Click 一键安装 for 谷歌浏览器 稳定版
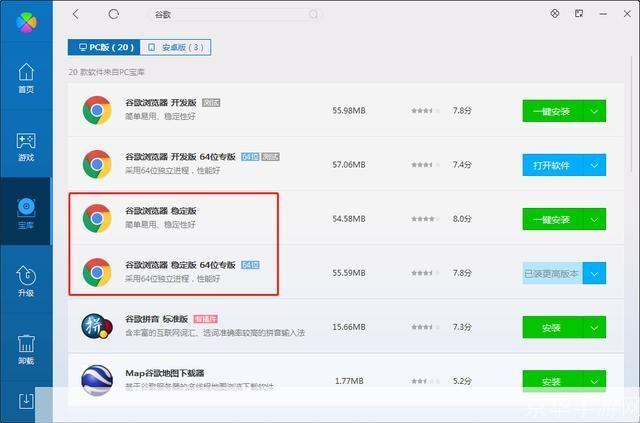This screenshot has height=423, width=640. click(x=553, y=219)
